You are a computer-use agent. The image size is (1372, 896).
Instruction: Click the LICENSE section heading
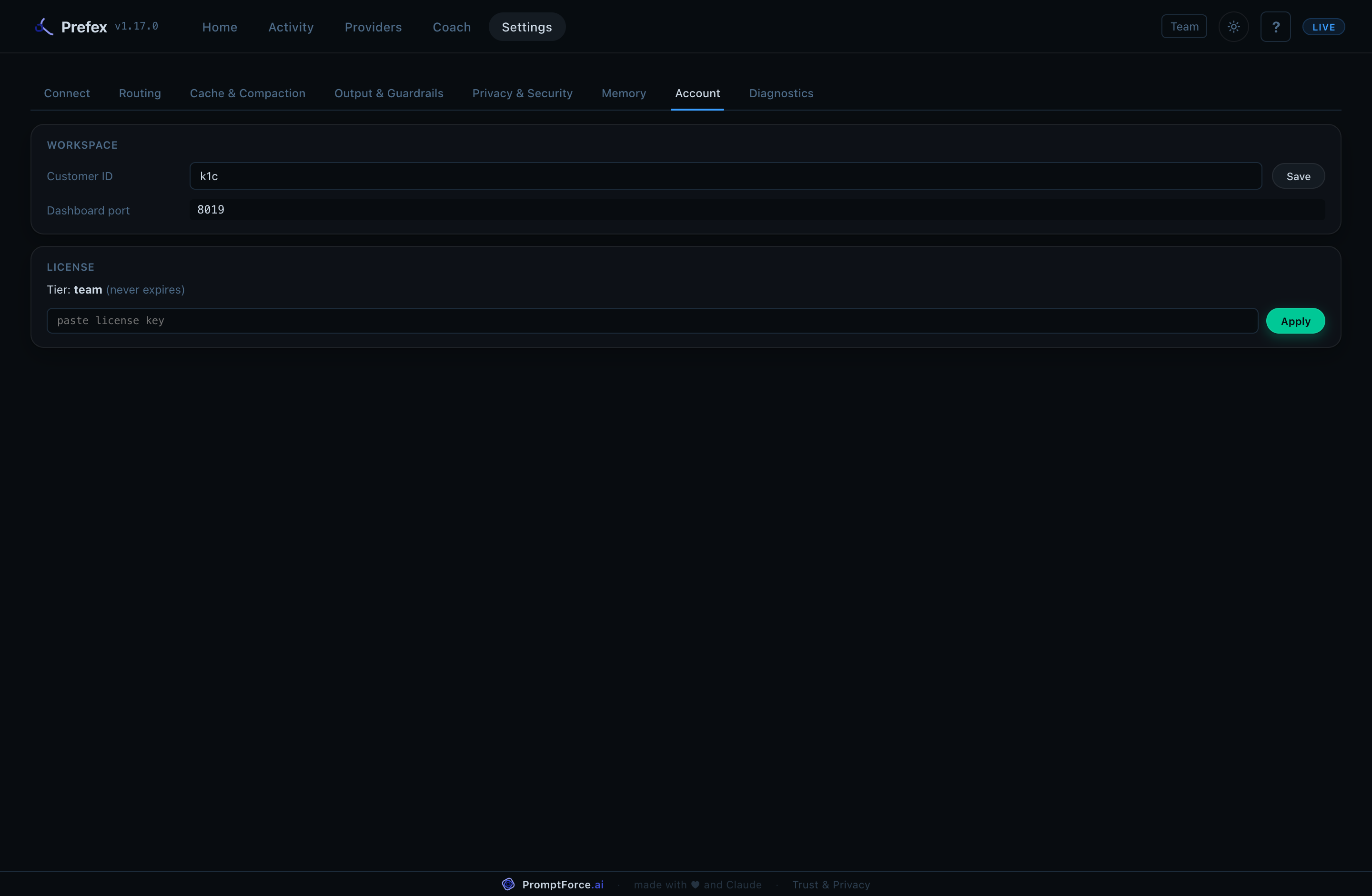(71, 267)
